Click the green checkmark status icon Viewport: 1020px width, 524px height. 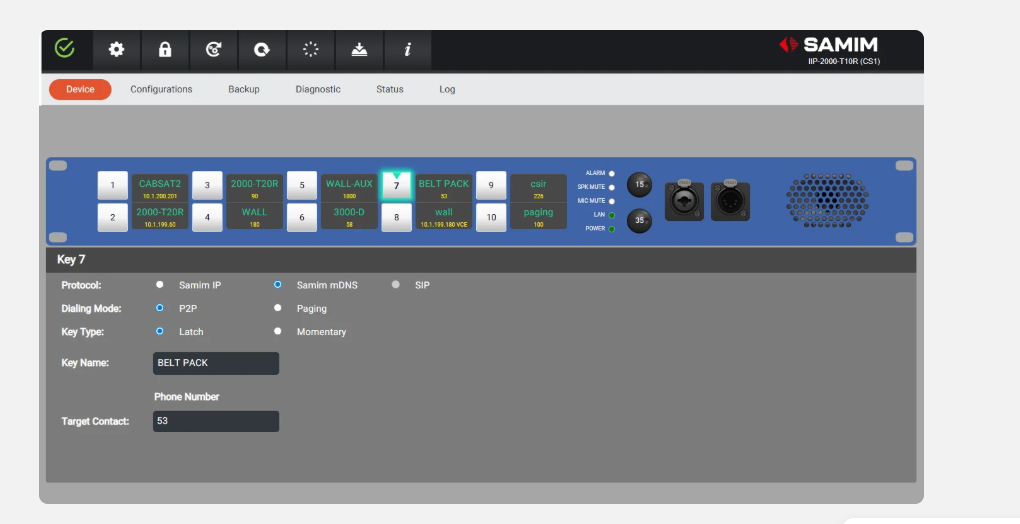tap(65, 48)
